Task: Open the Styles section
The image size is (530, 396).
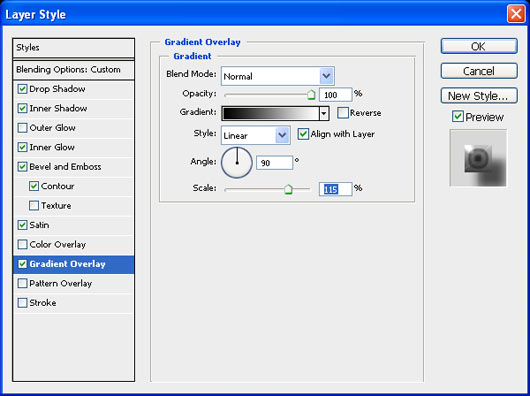Action: coord(73,48)
